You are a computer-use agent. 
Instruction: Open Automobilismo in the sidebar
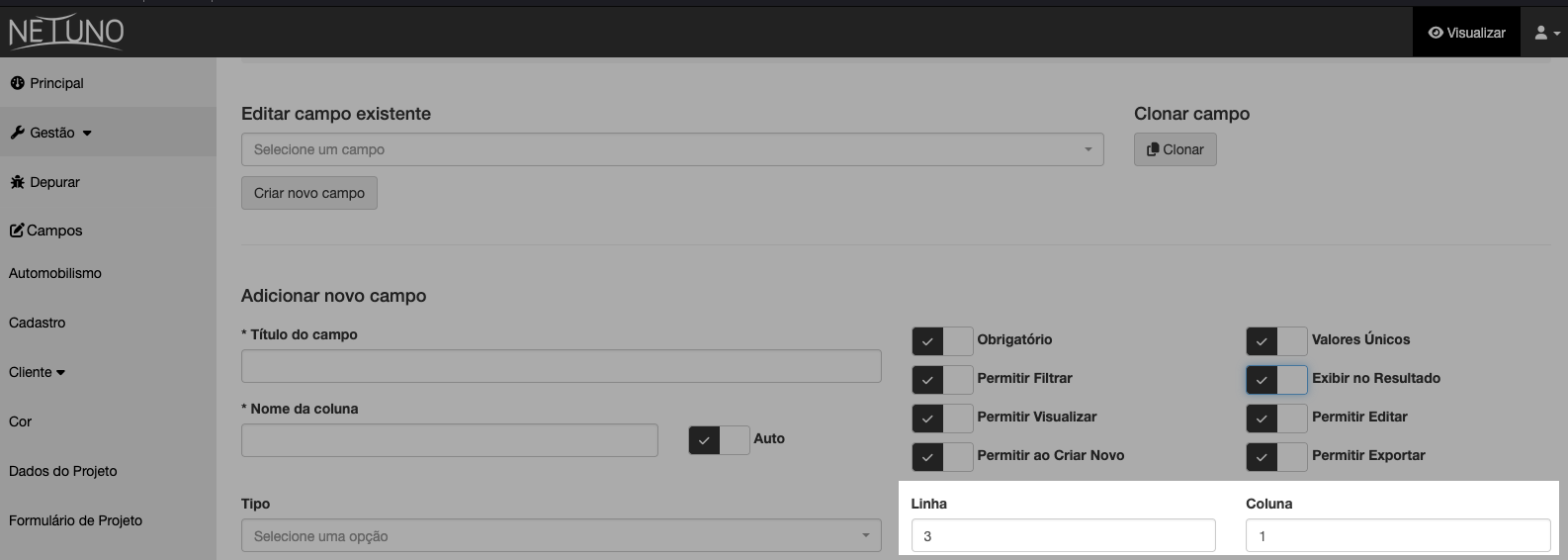click(x=55, y=273)
